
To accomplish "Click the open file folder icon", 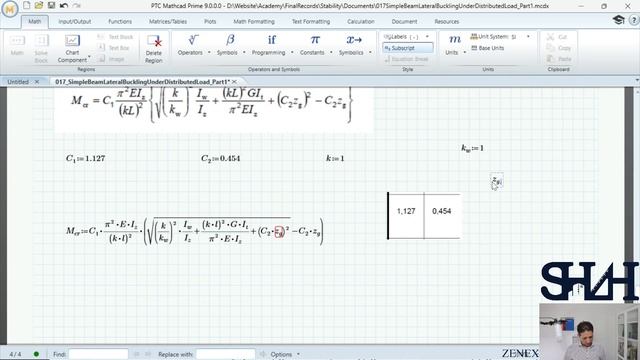I will [39, 5].
